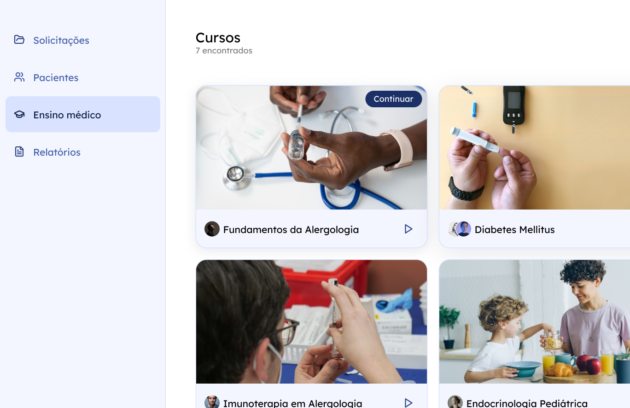Viewport: 630px width, 408px height.
Task: Play the Fundamentos da Alergologia course
Action: pyautogui.click(x=408, y=229)
